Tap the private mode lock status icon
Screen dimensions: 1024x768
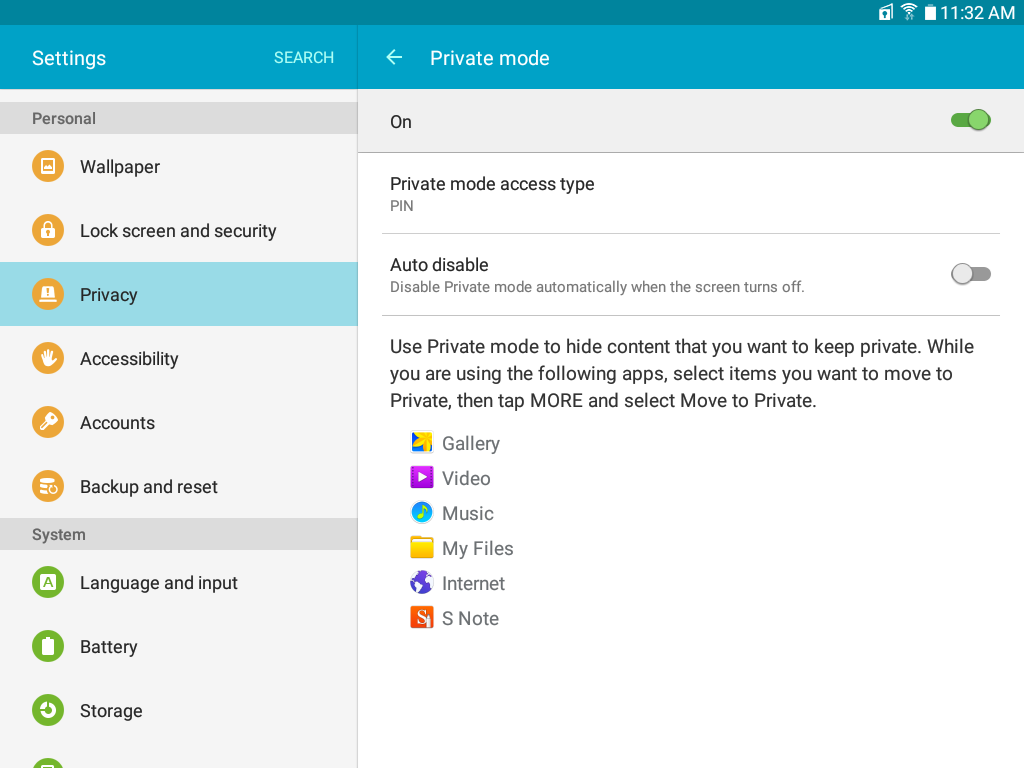click(885, 12)
